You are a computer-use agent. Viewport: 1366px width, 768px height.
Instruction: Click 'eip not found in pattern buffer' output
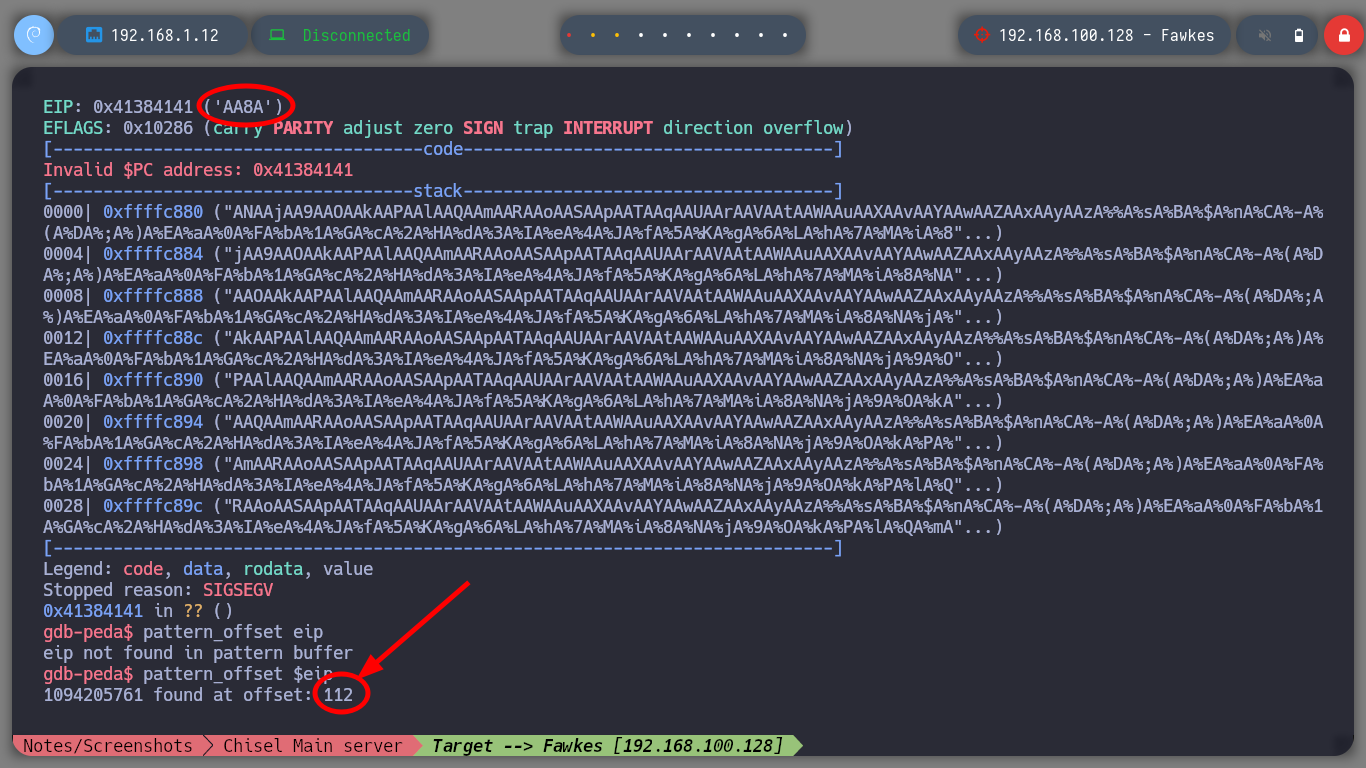(x=198, y=653)
